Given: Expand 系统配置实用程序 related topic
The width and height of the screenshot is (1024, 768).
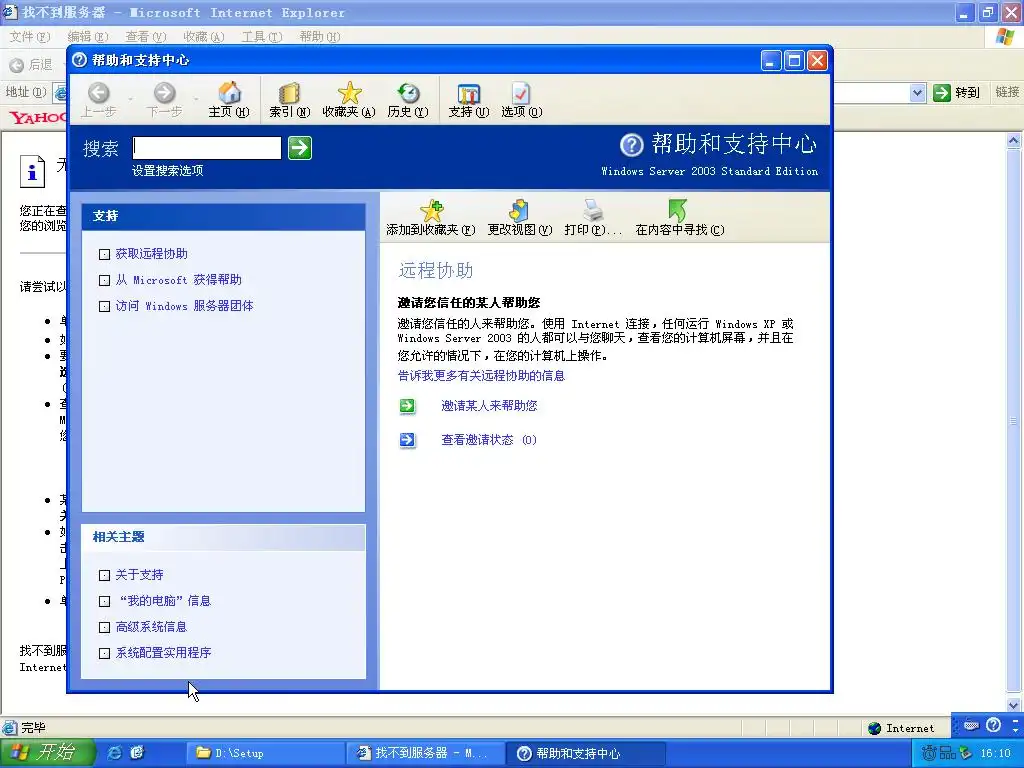Looking at the screenshot, I should coord(104,653).
